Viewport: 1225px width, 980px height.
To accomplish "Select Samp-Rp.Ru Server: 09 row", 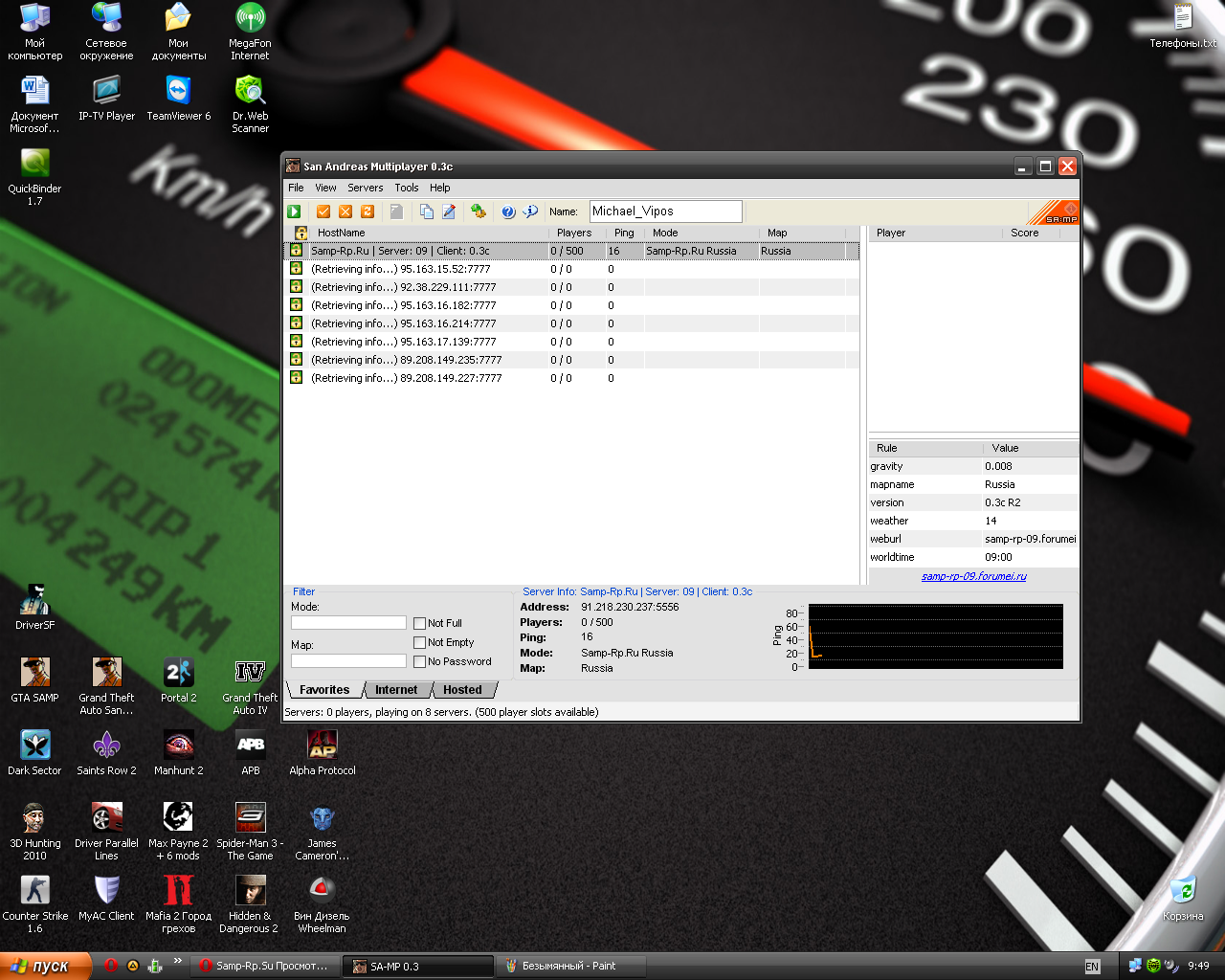I will pyautogui.click(x=571, y=251).
